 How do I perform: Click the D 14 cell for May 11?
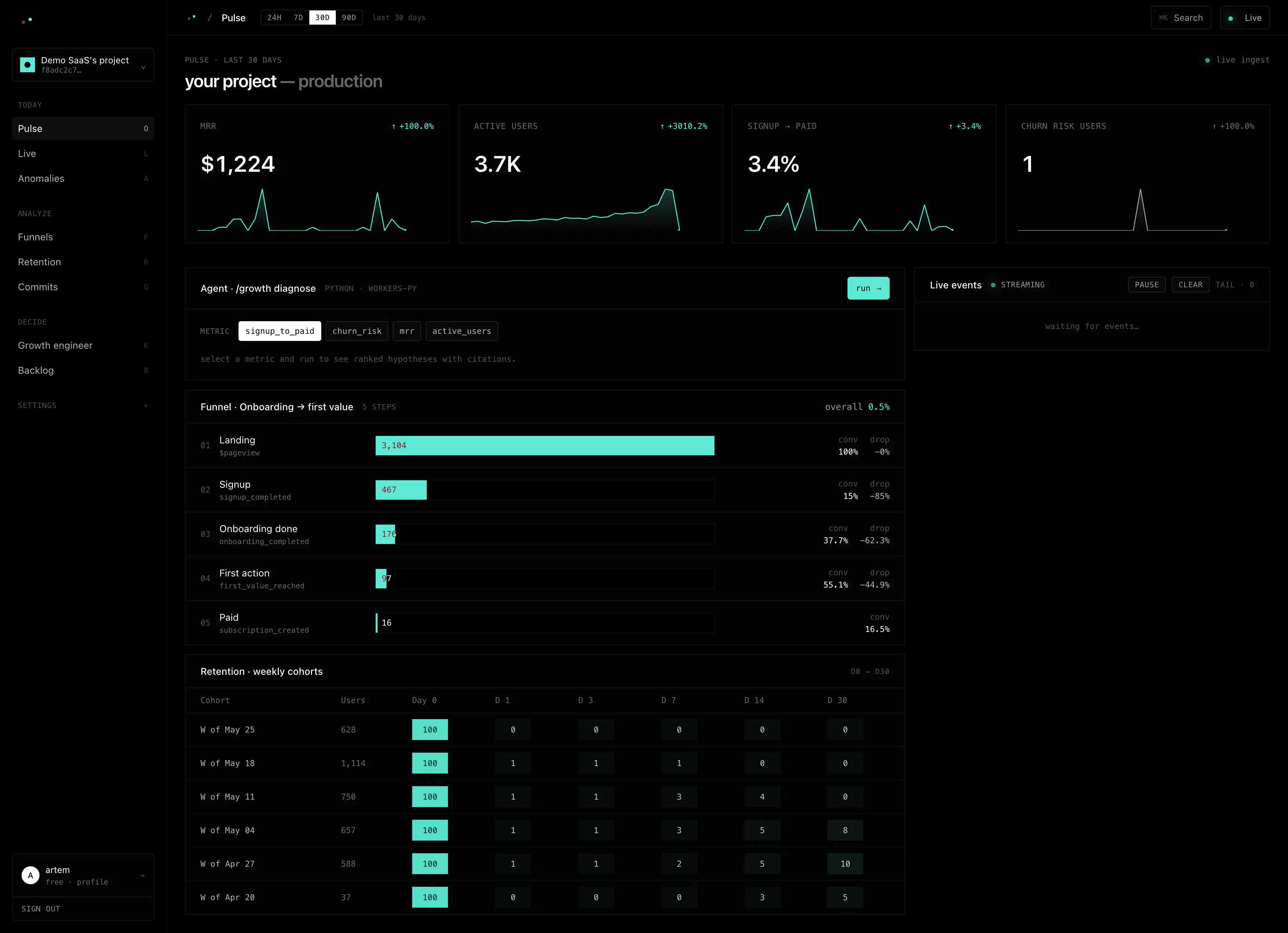click(762, 797)
